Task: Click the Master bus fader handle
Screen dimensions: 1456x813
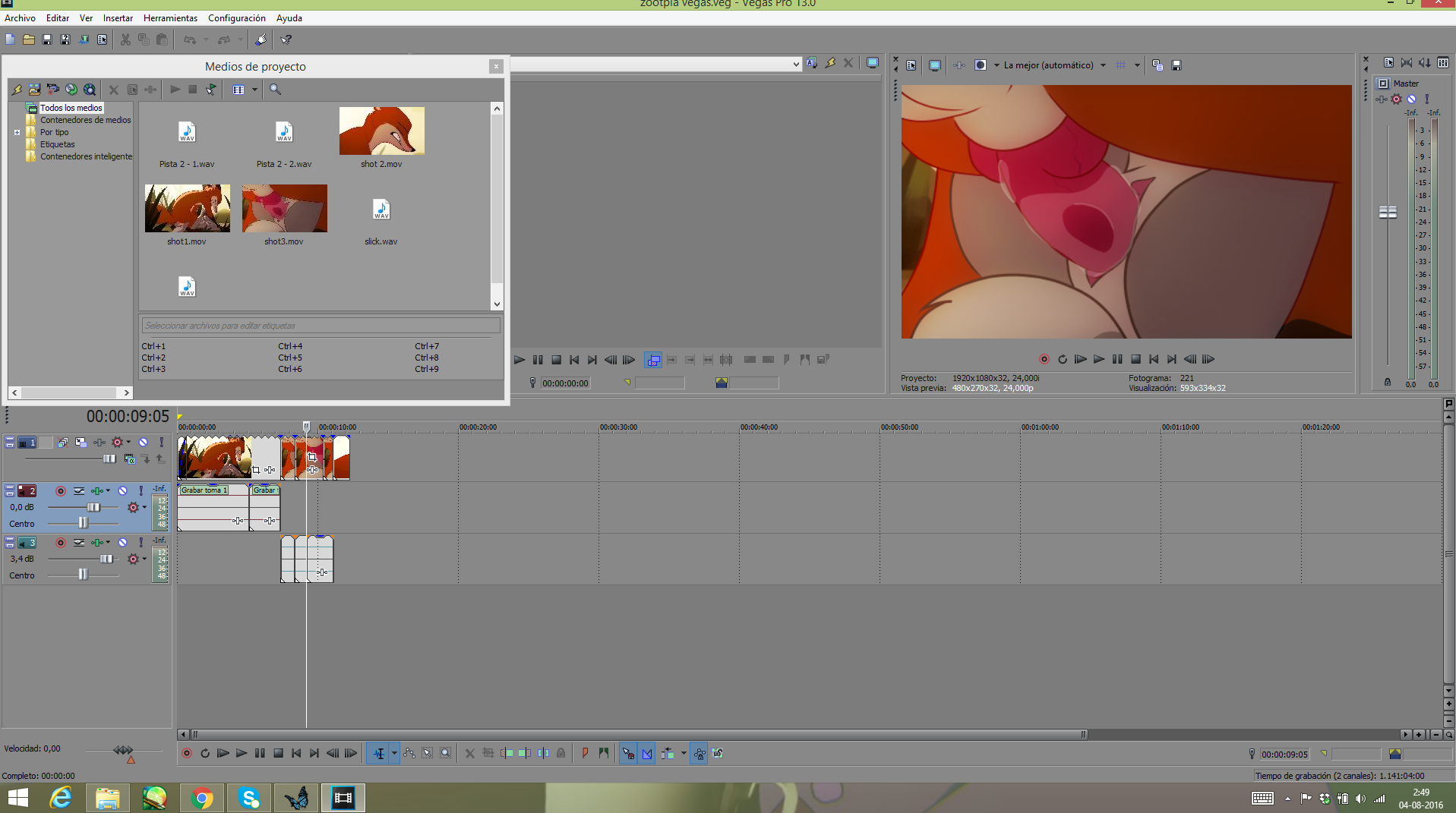Action: tap(1387, 213)
